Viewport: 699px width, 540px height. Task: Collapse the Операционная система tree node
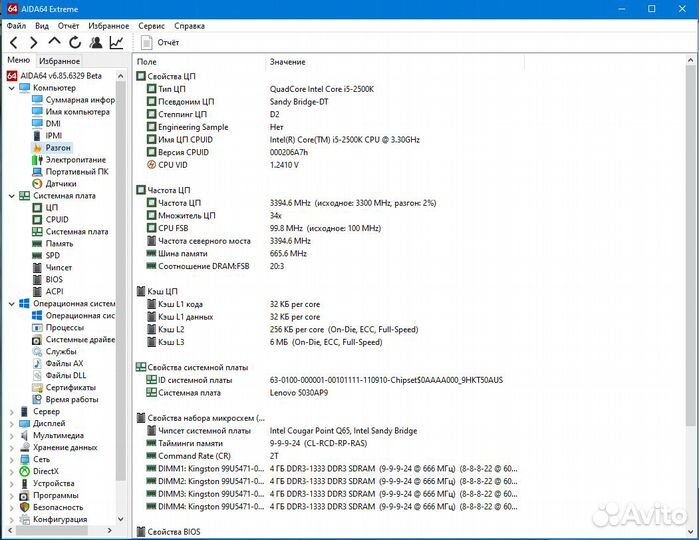(12, 303)
